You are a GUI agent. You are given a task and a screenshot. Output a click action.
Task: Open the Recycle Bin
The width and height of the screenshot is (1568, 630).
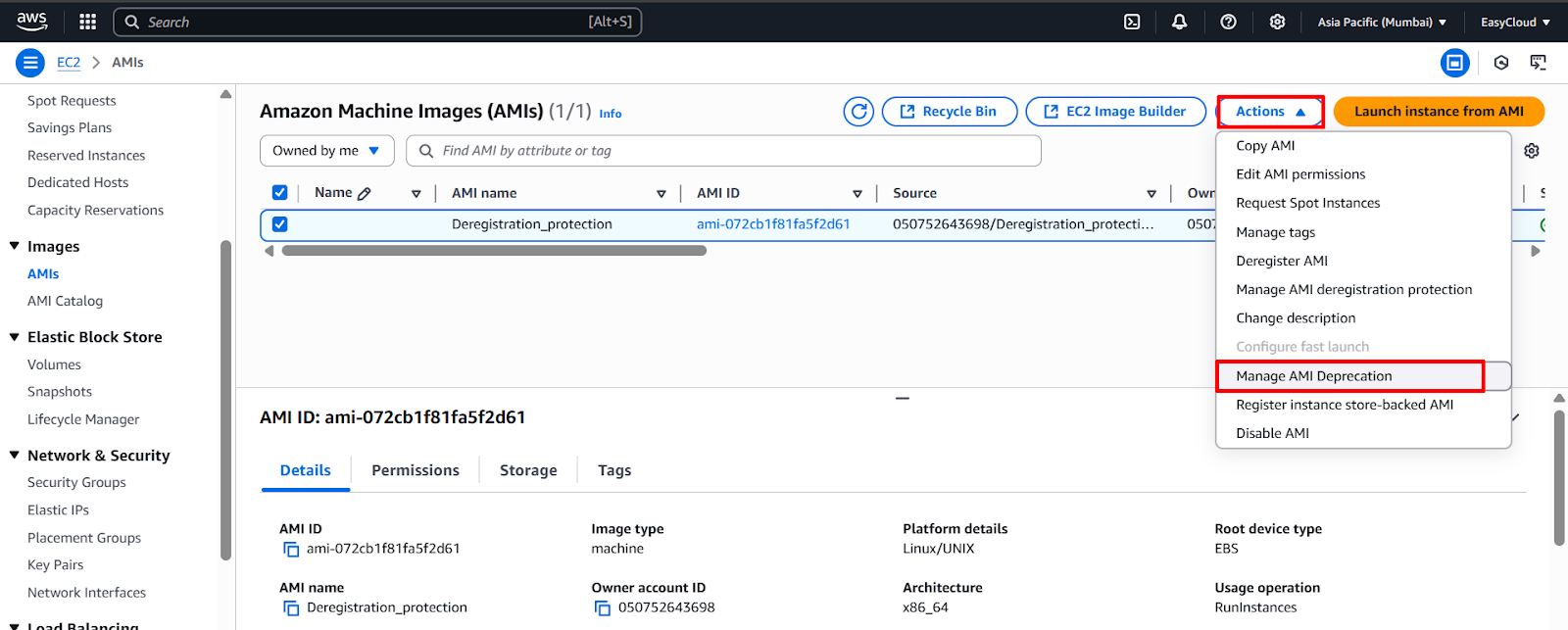(950, 112)
